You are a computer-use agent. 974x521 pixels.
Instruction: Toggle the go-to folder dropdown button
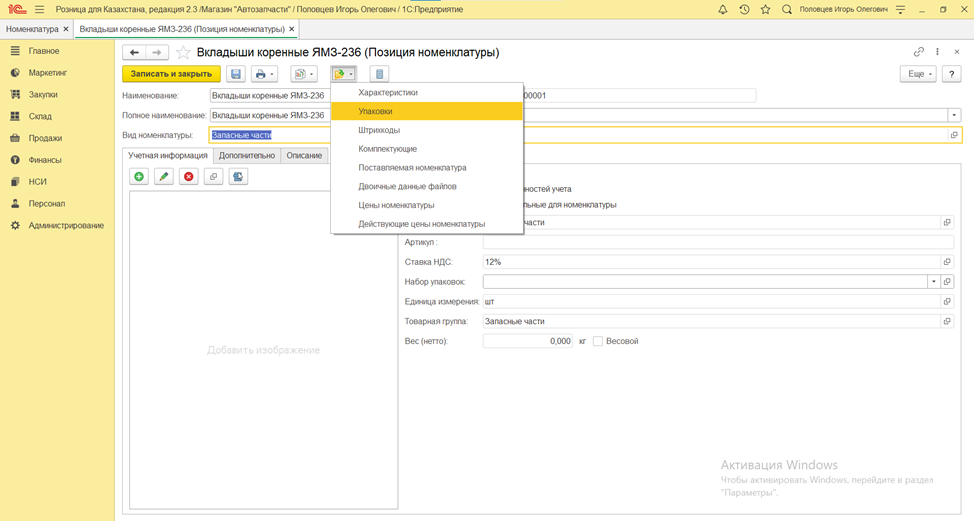(x=344, y=74)
